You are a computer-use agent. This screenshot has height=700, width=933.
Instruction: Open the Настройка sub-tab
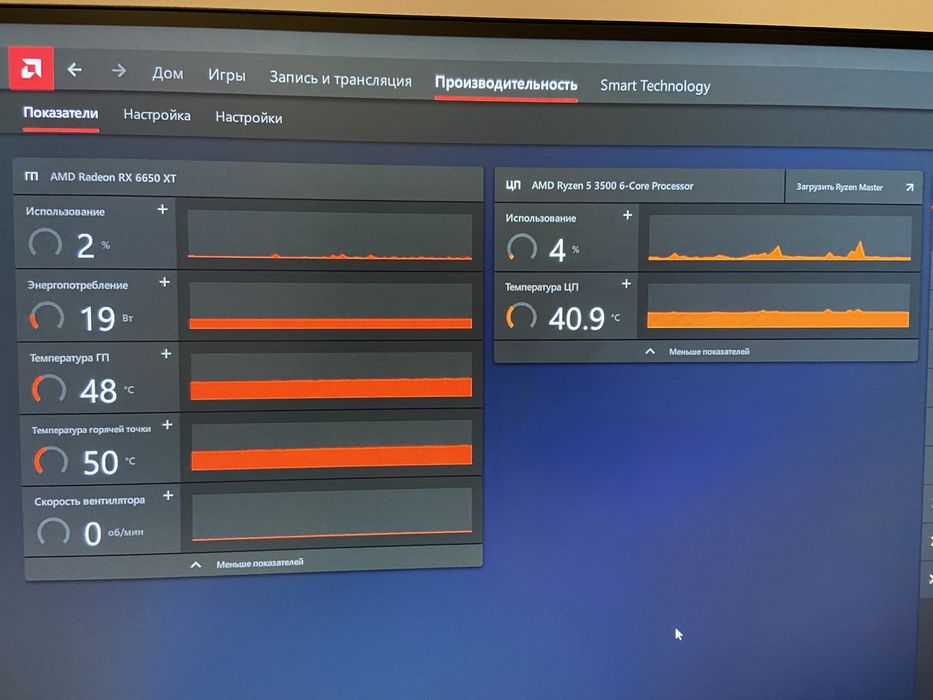tap(157, 115)
